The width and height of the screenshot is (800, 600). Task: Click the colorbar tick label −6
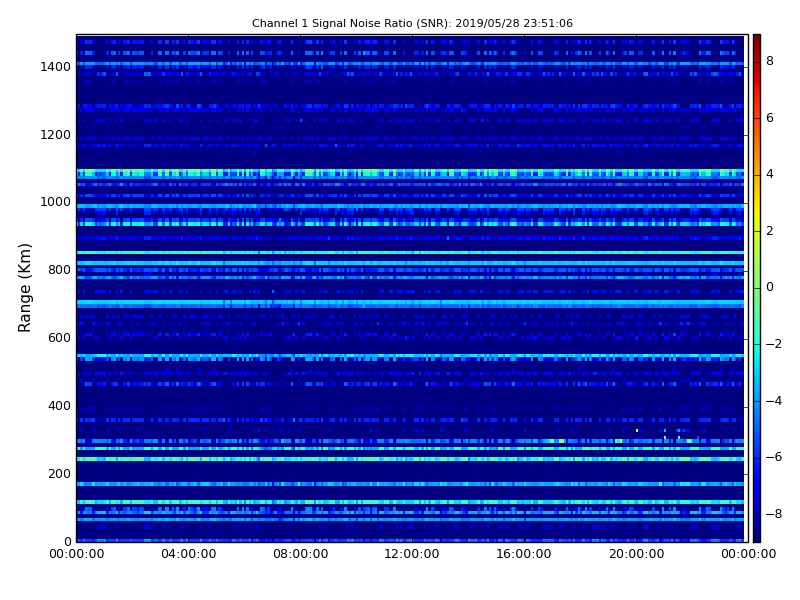tap(774, 457)
